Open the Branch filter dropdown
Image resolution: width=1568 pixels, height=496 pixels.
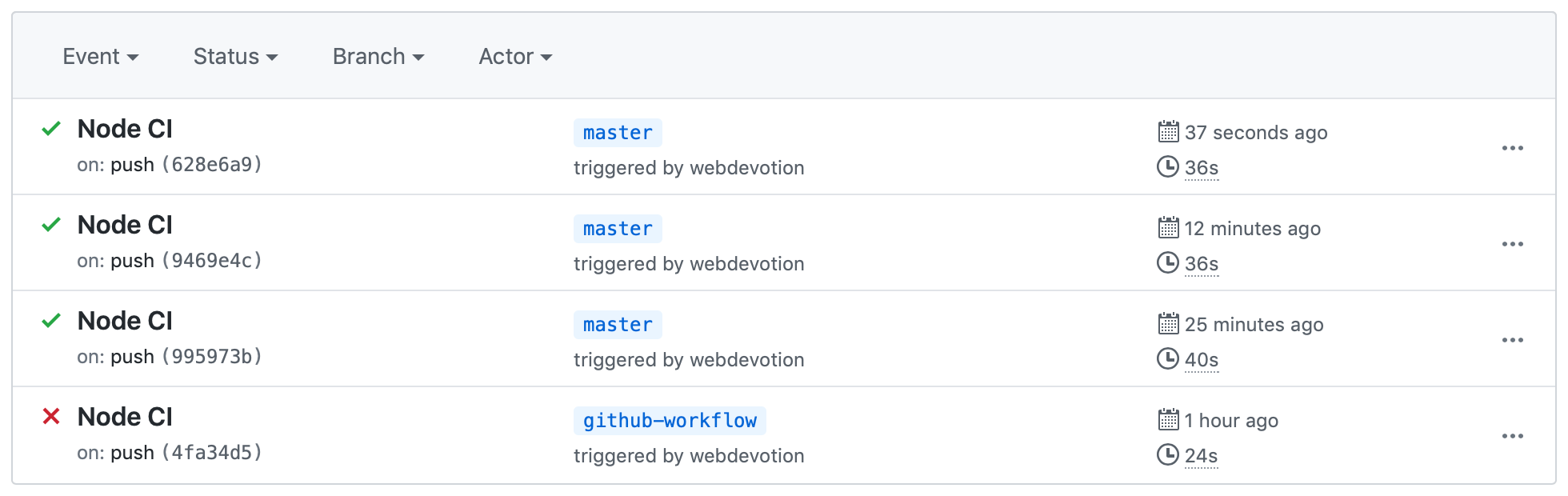pos(378,56)
